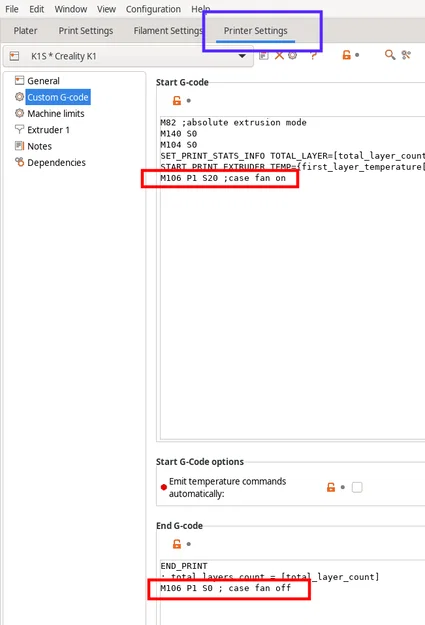425x625 pixels.
Task: Save the current printer preset
Action: pos(264,55)
